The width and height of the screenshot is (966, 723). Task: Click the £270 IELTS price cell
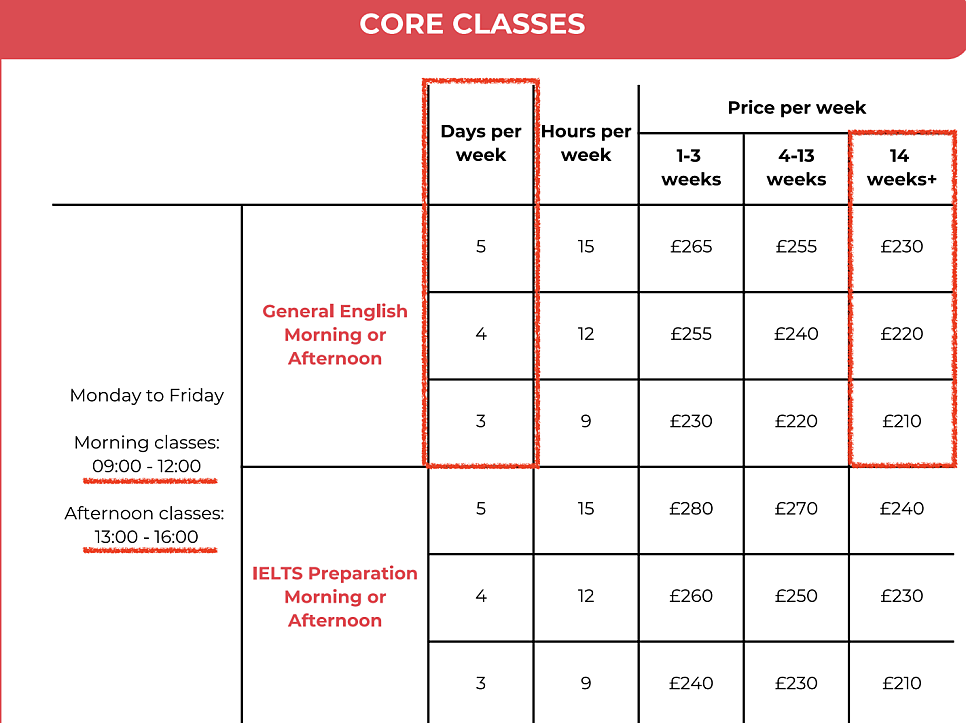796,509
